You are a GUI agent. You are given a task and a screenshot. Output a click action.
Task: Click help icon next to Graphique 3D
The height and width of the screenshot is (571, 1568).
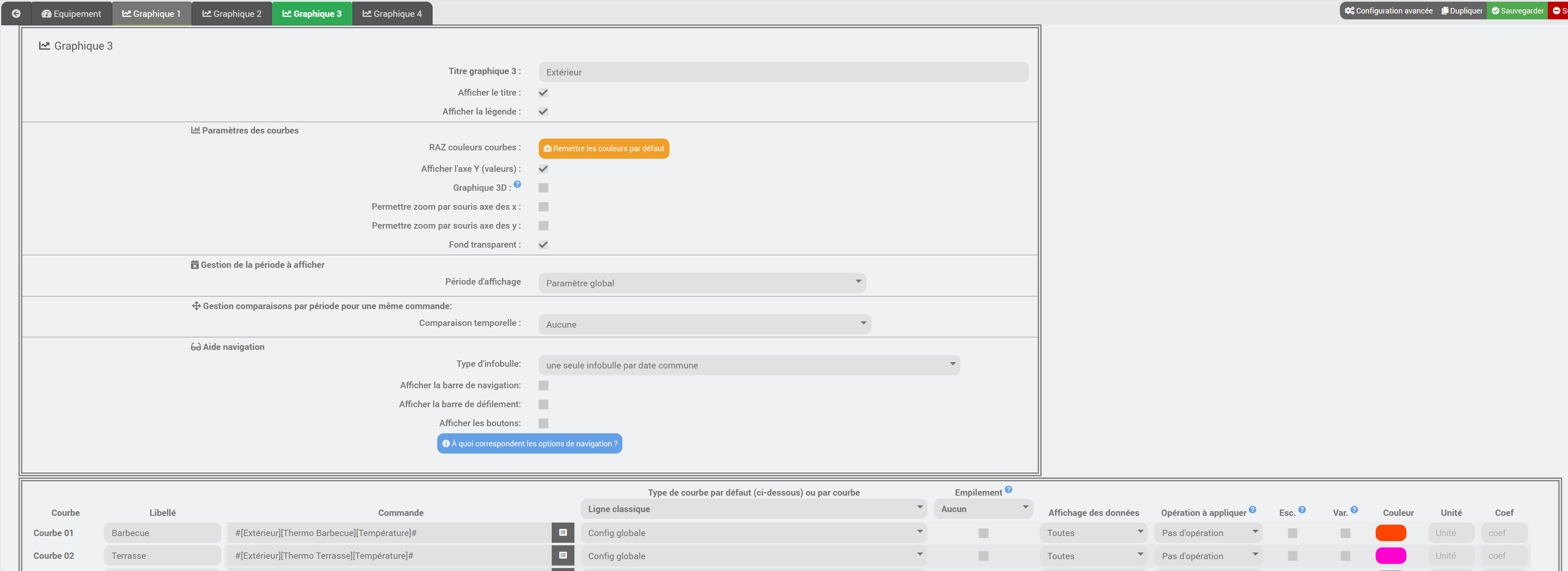pyautogui.click(x=517, y=184)
